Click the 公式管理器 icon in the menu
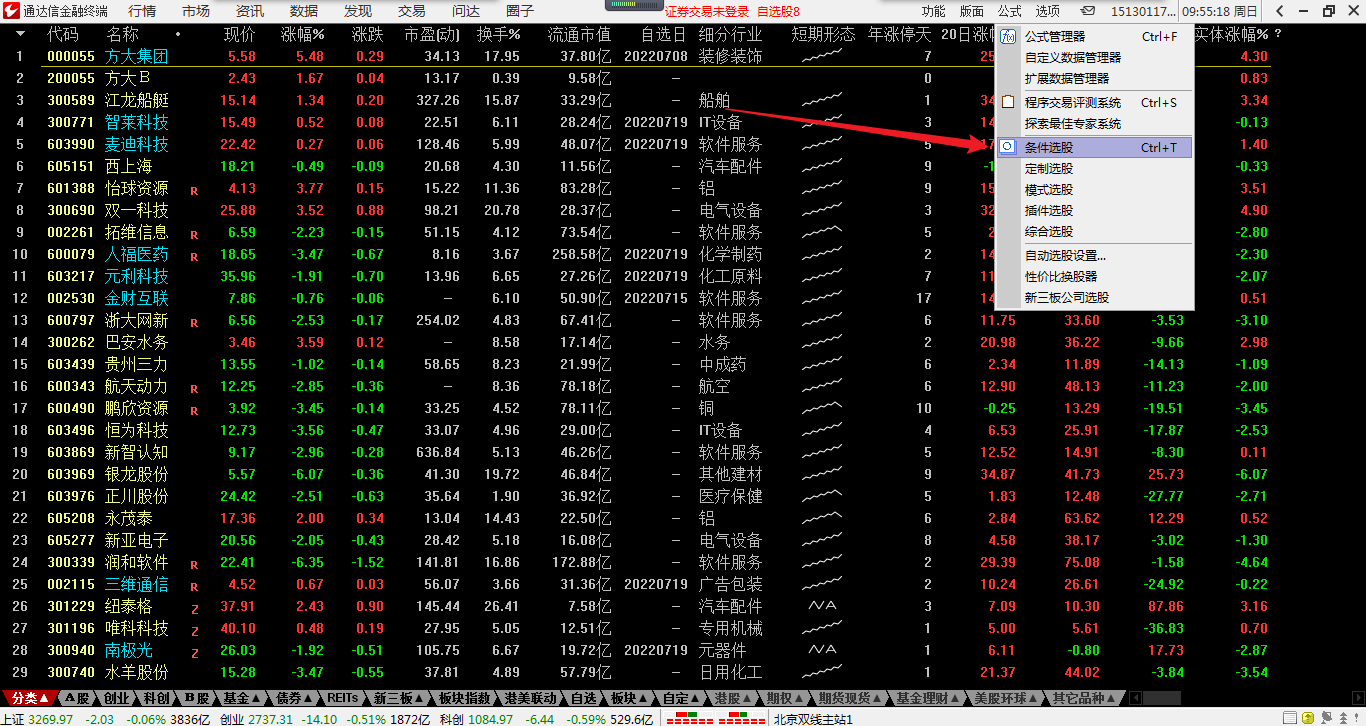 [1008, 37]
